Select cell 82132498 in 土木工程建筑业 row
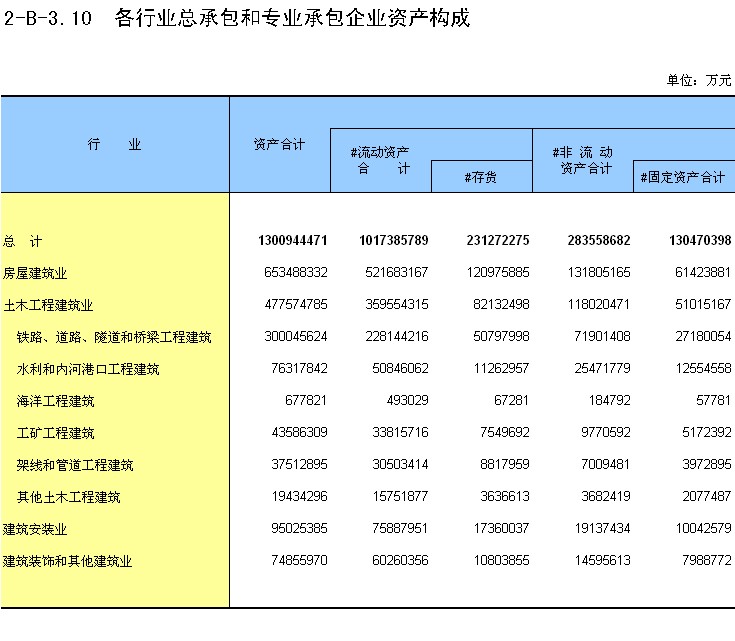735x641 pixels. [x=501, y=304]
